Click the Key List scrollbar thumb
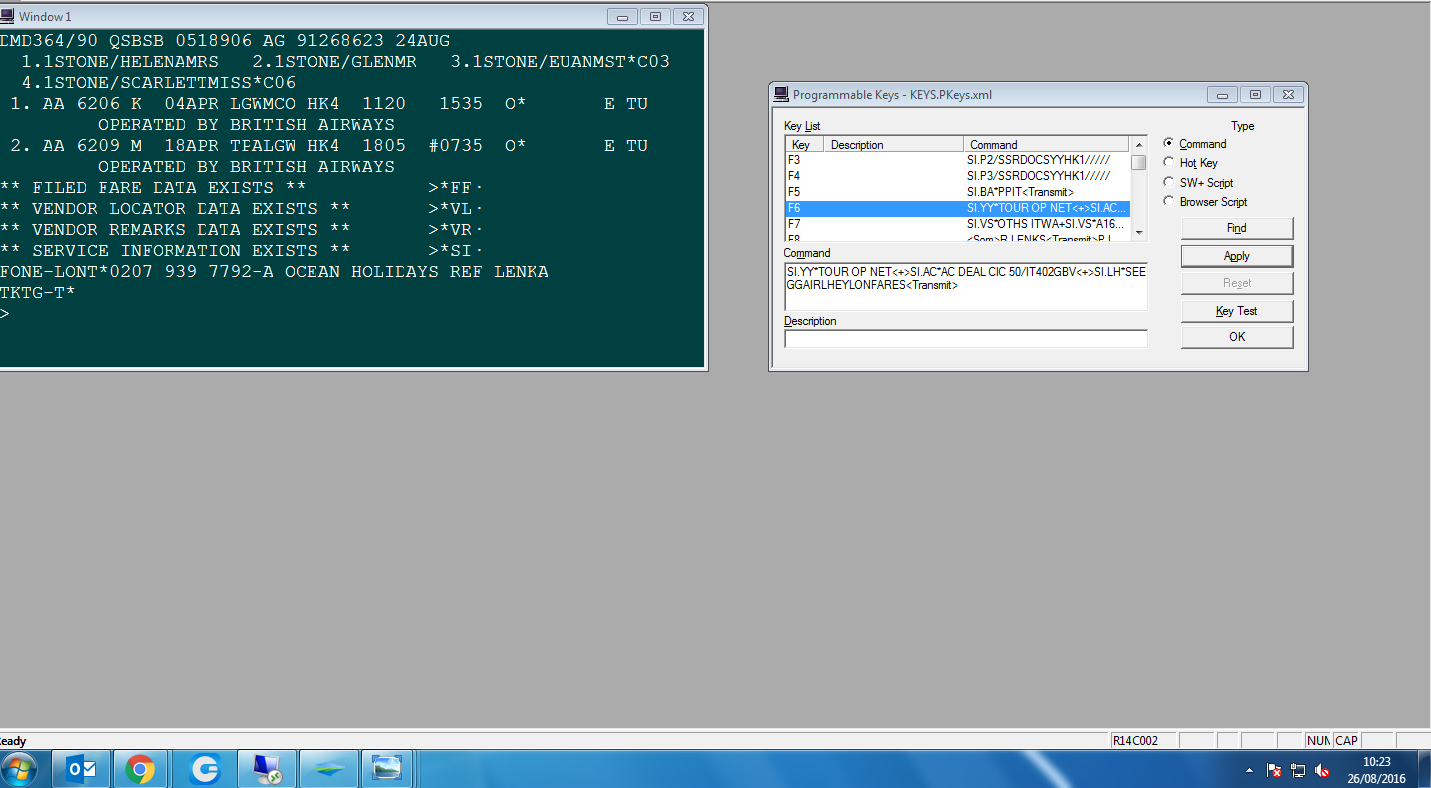Viewport: 1431px width, 788px height. pos(1139,162)
